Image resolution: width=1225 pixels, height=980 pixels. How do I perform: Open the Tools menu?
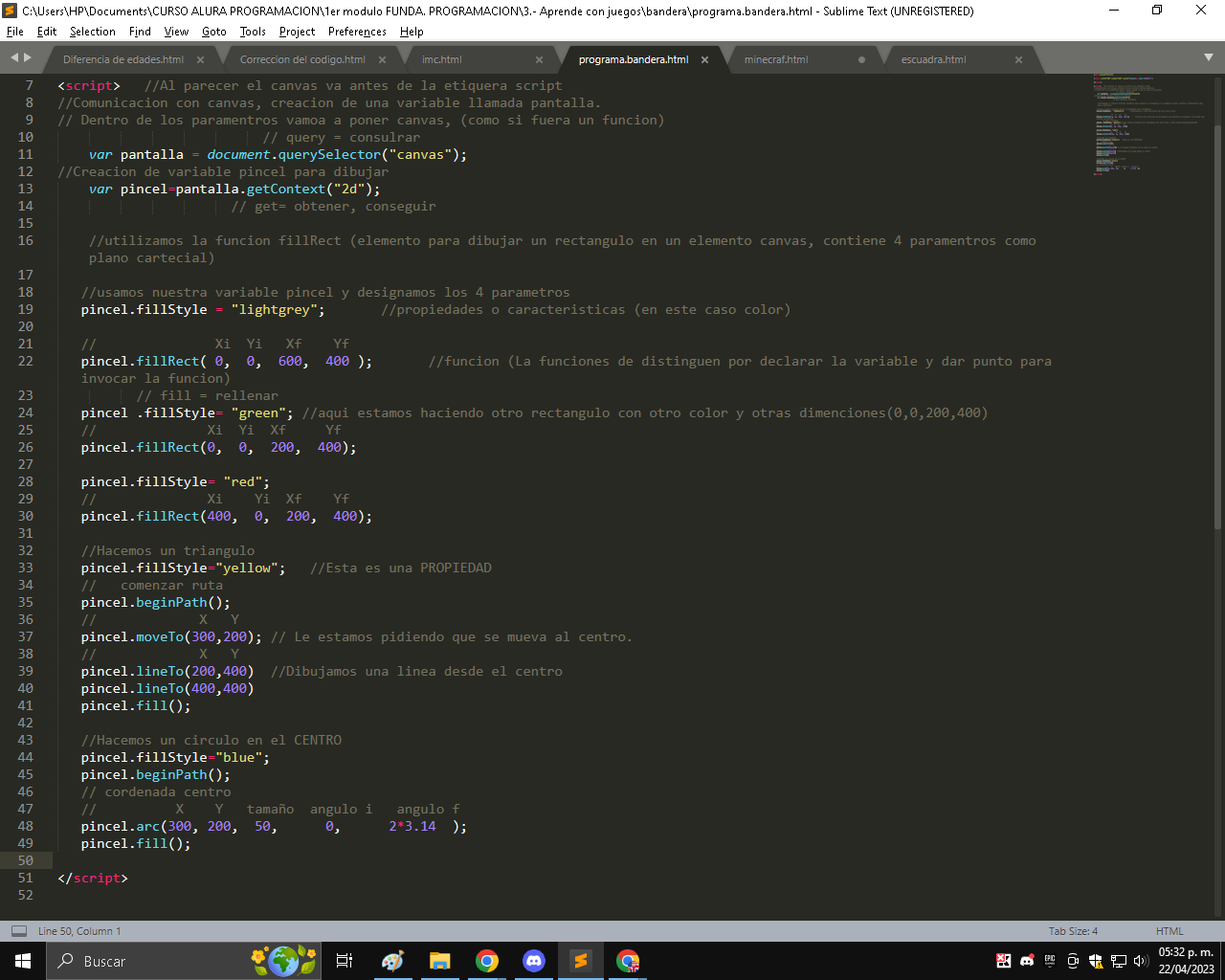coord(253,32)
